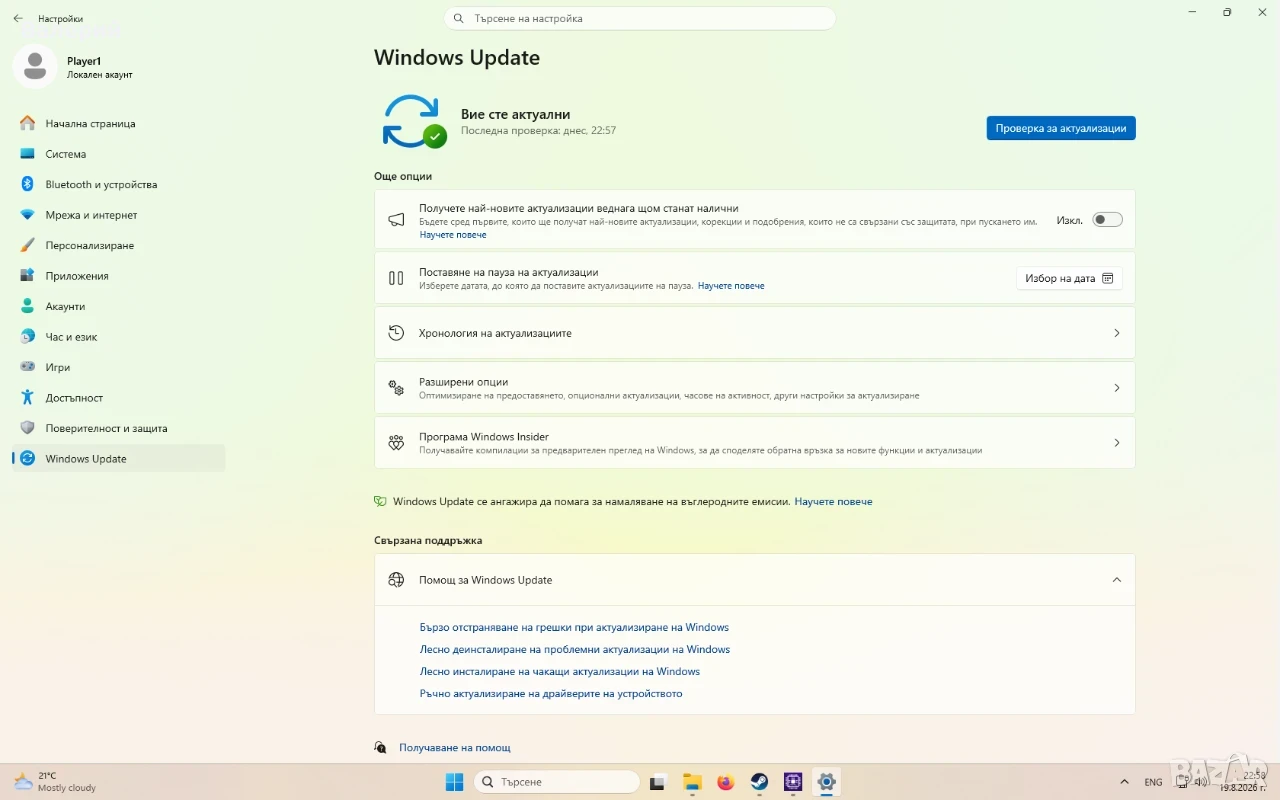
Task: Open the Избор на дата dropdown
Action: (1069, 279)
